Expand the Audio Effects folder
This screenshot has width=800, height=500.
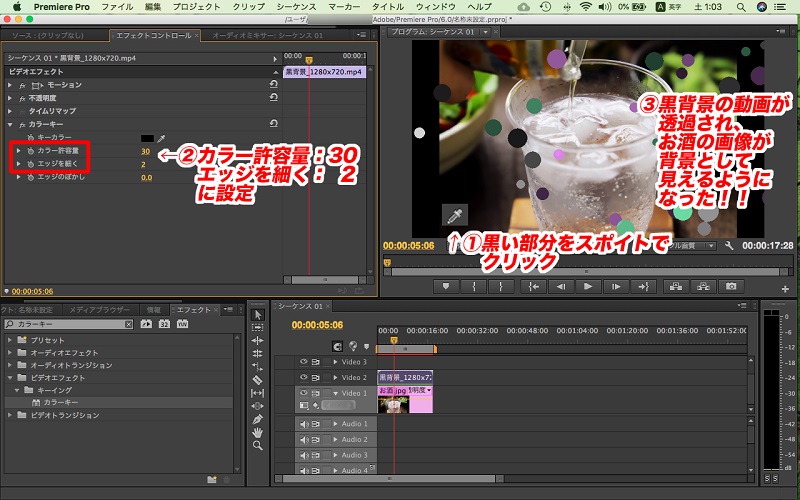[x=10, y=353]
